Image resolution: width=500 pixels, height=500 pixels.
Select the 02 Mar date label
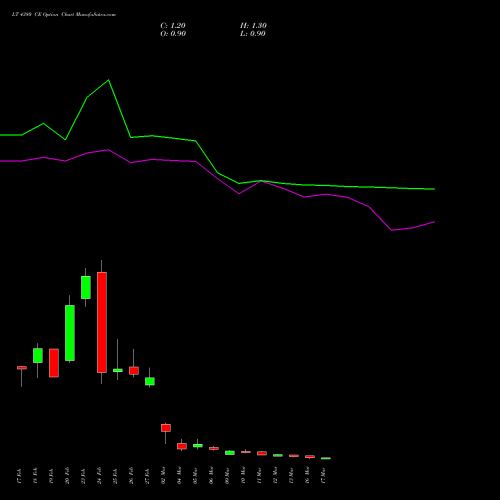[163, 476]
